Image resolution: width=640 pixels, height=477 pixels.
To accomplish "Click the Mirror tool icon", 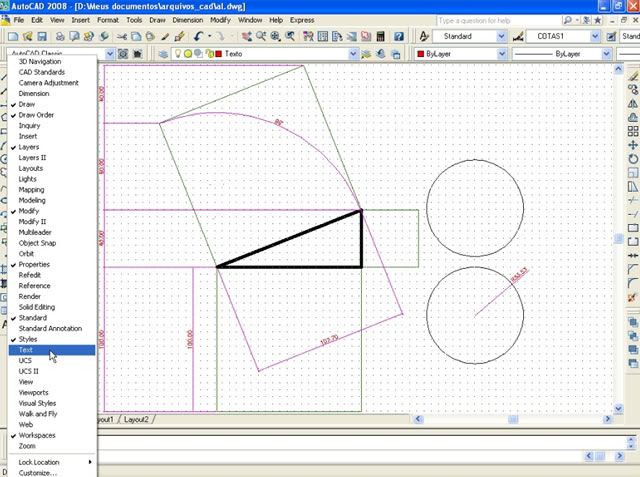I will coord(632,102).
